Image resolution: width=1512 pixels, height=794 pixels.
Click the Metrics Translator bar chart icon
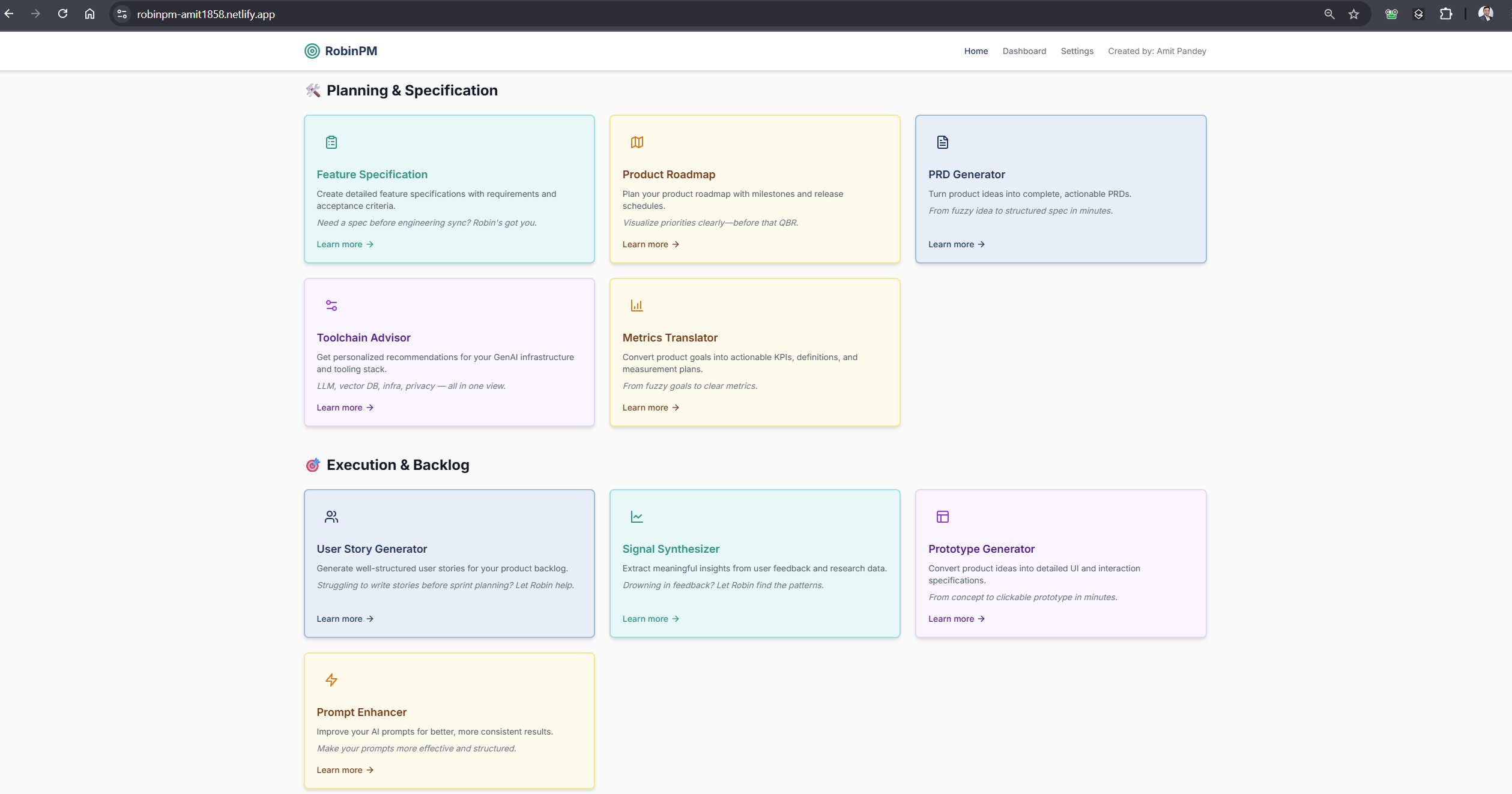637,305
